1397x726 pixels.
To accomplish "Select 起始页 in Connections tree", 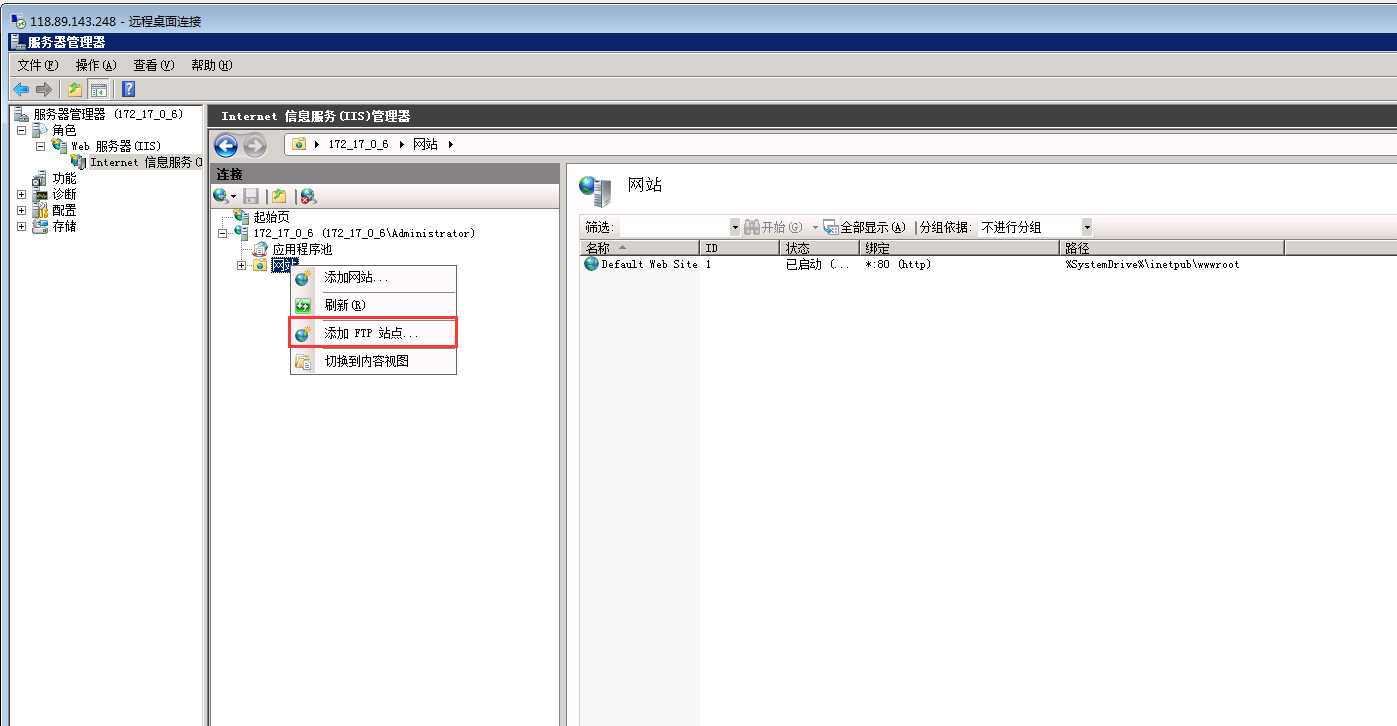I will (x=271, y=217).
